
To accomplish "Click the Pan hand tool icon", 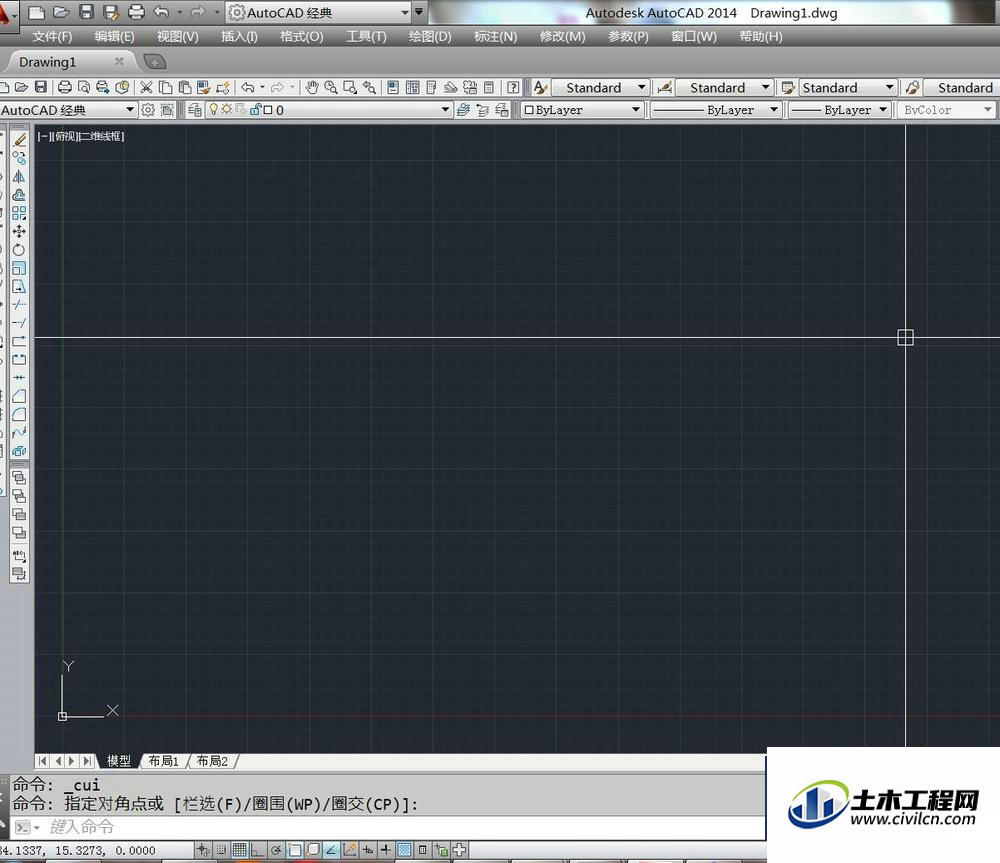I will (x=311, y=87).
